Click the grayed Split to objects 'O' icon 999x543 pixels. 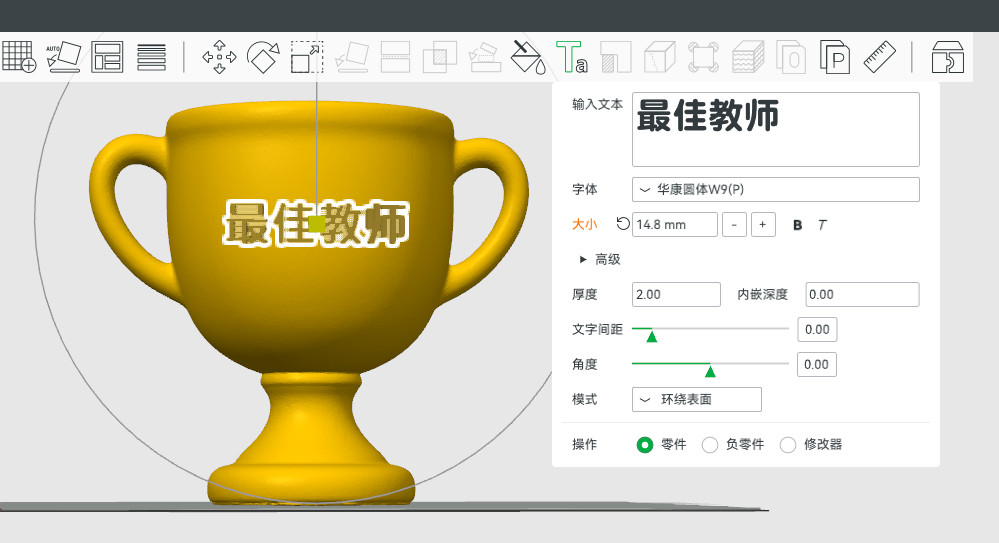click(791, 57)
